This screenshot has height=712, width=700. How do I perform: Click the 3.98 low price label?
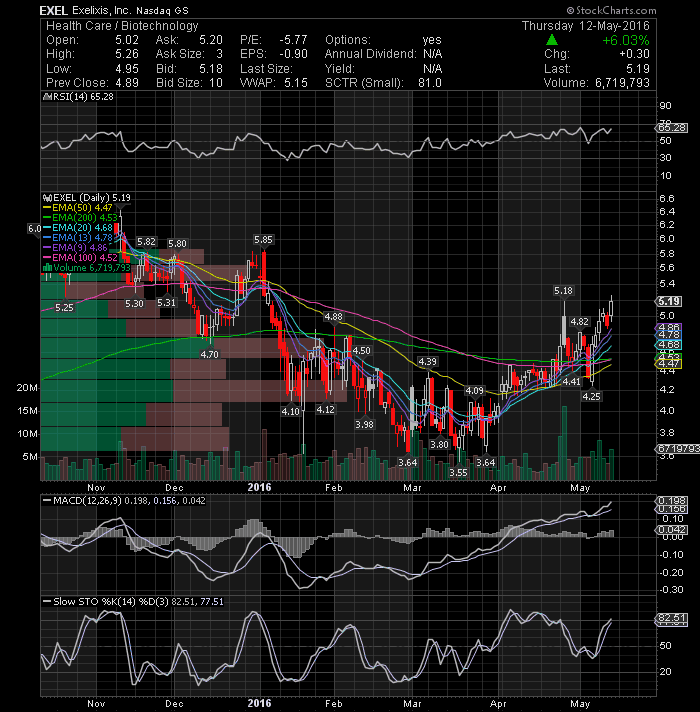pyautogui.click(x=364, y=425)
